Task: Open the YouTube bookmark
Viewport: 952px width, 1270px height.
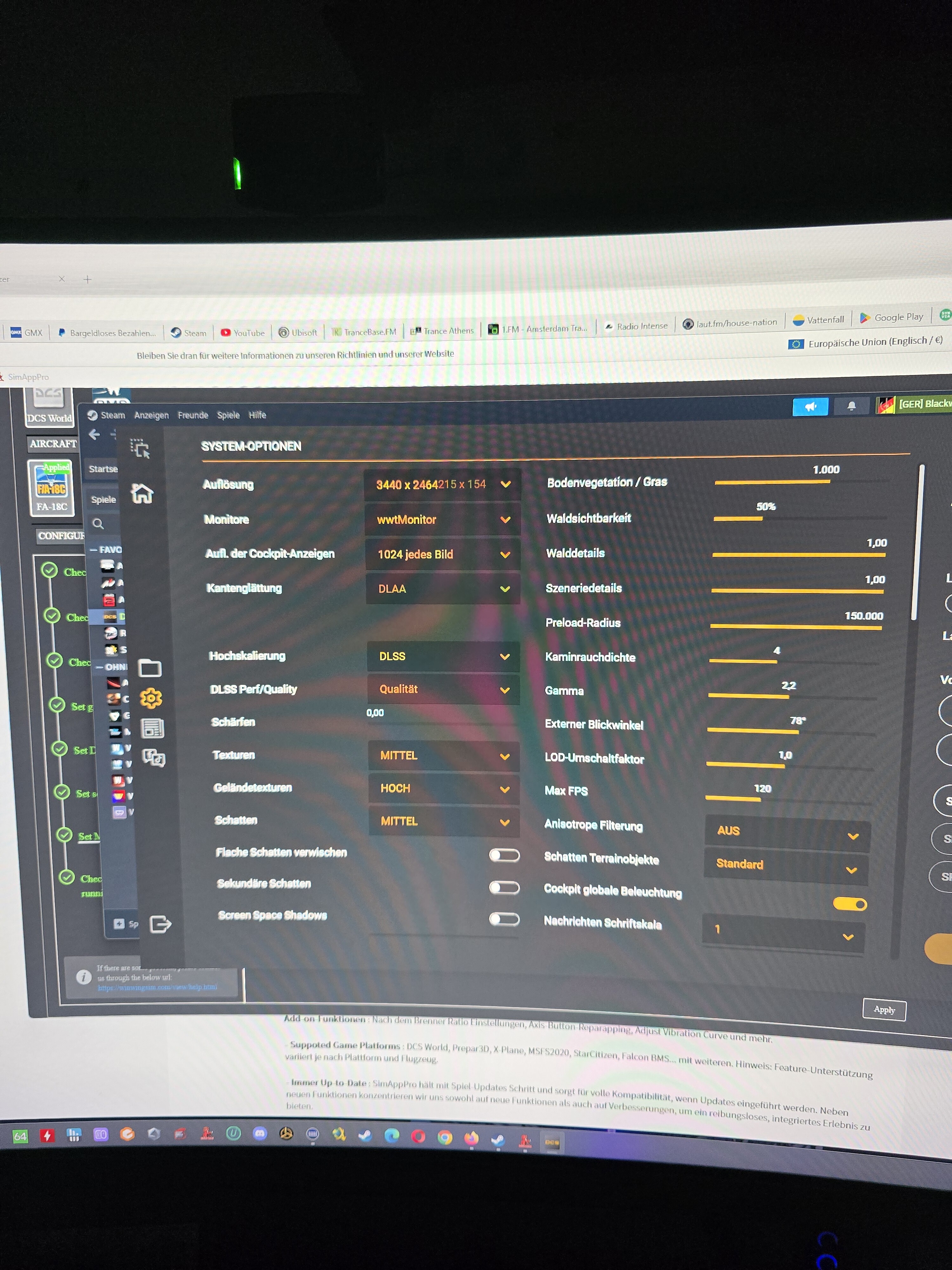Action: (x=243, y=332)
